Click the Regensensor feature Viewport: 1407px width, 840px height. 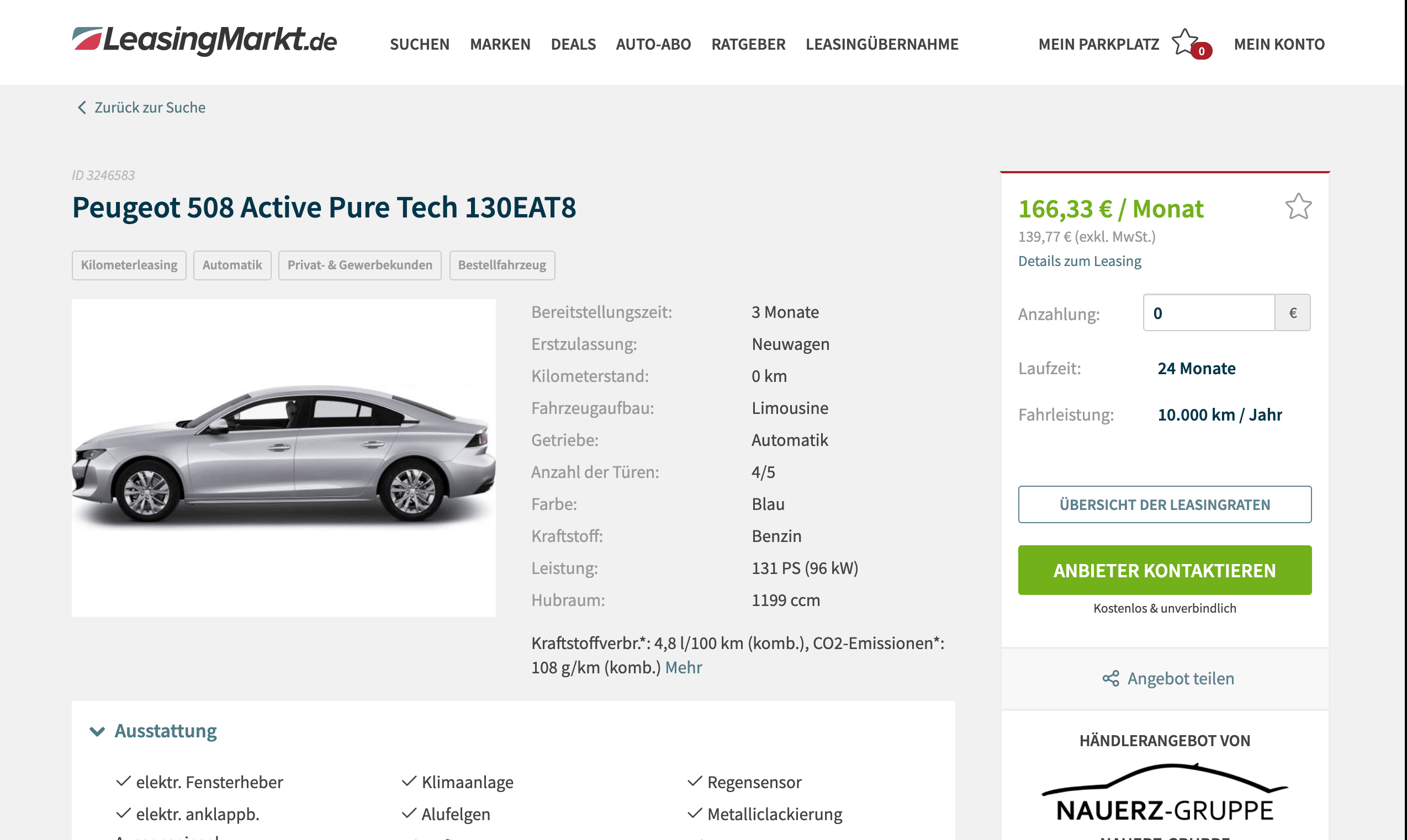754,782
